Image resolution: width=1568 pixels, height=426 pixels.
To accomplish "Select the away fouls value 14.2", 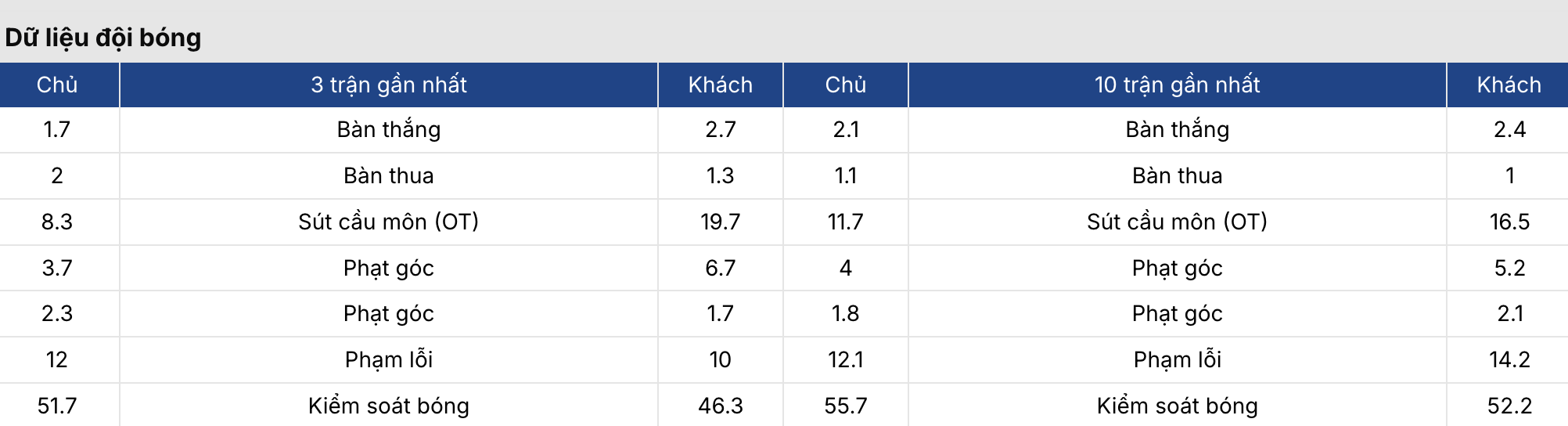I will 1509,359.
